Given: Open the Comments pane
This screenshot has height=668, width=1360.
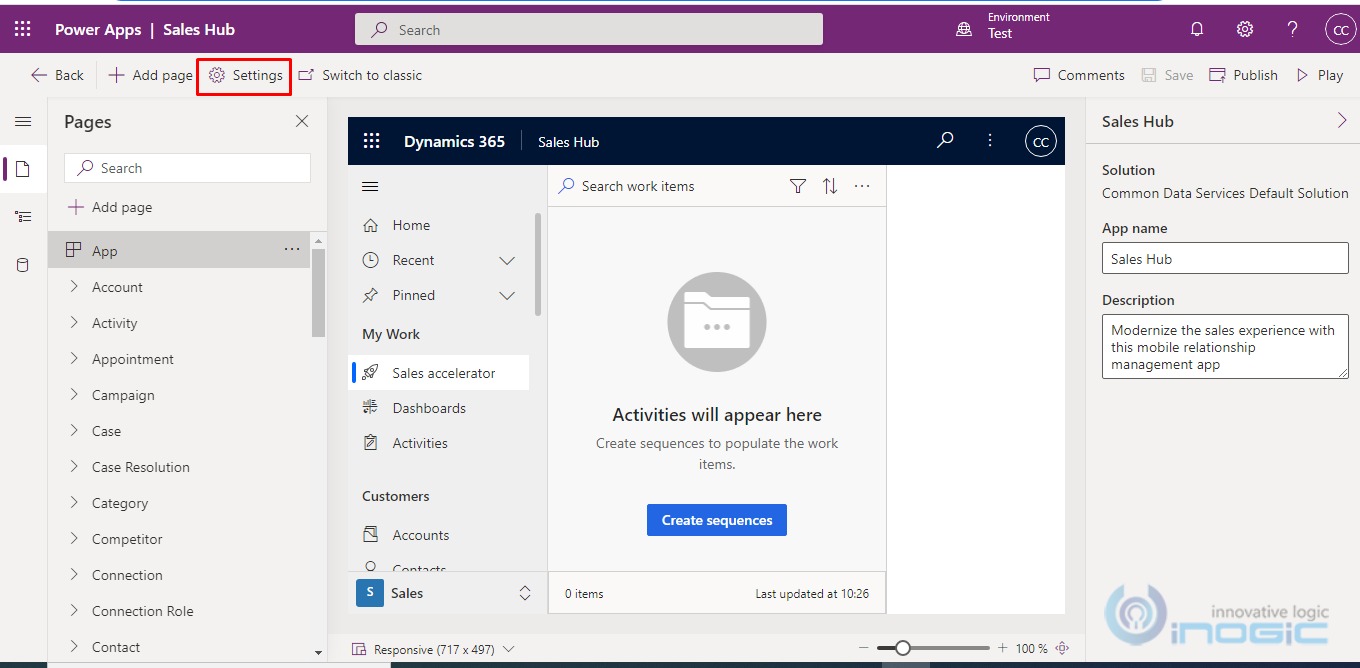Looking at the screenshot, I should 1079,75.
